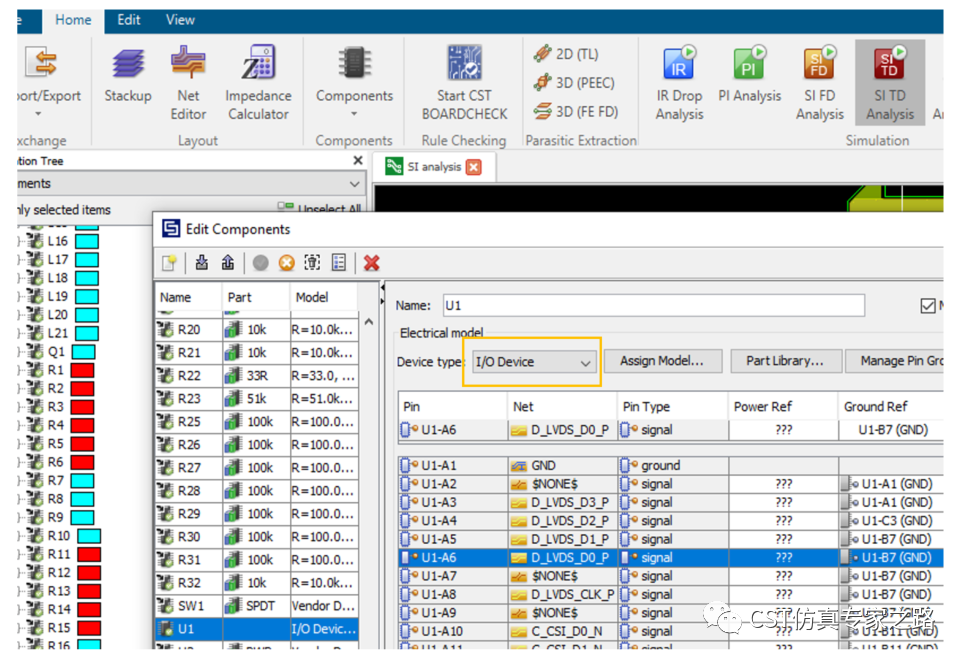This screenshot has width=967, height=662.
Task: Expand the L17 tree node
Action: (20, 260)
